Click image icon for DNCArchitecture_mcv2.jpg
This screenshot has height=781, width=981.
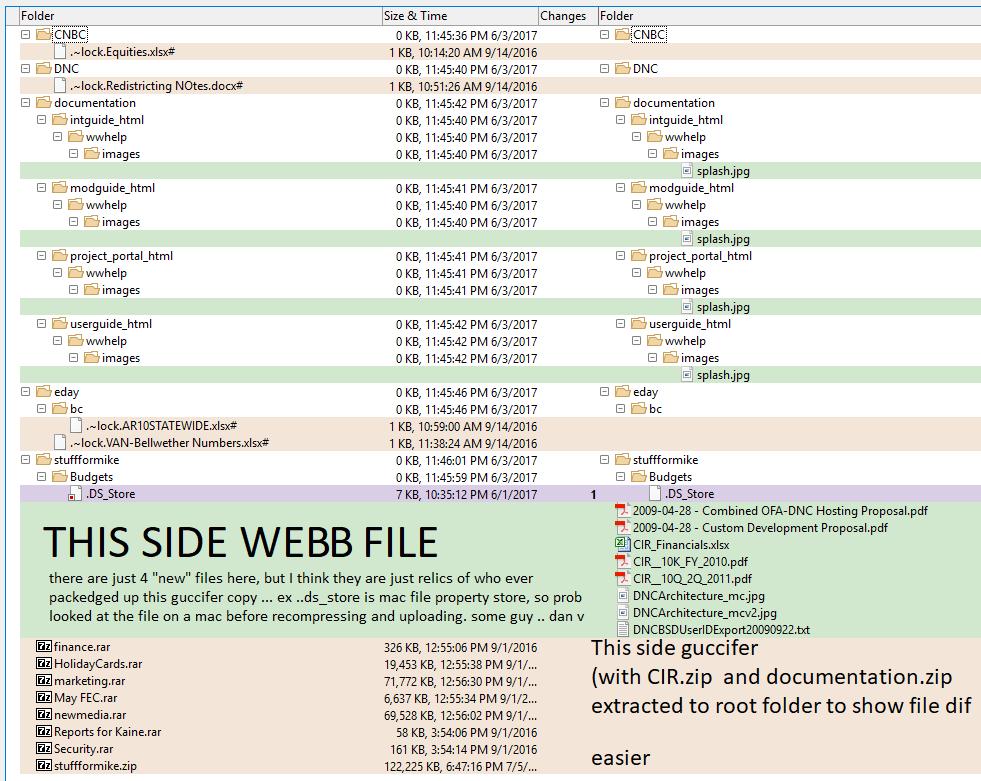pyautogui.click(x=623, y=612)
